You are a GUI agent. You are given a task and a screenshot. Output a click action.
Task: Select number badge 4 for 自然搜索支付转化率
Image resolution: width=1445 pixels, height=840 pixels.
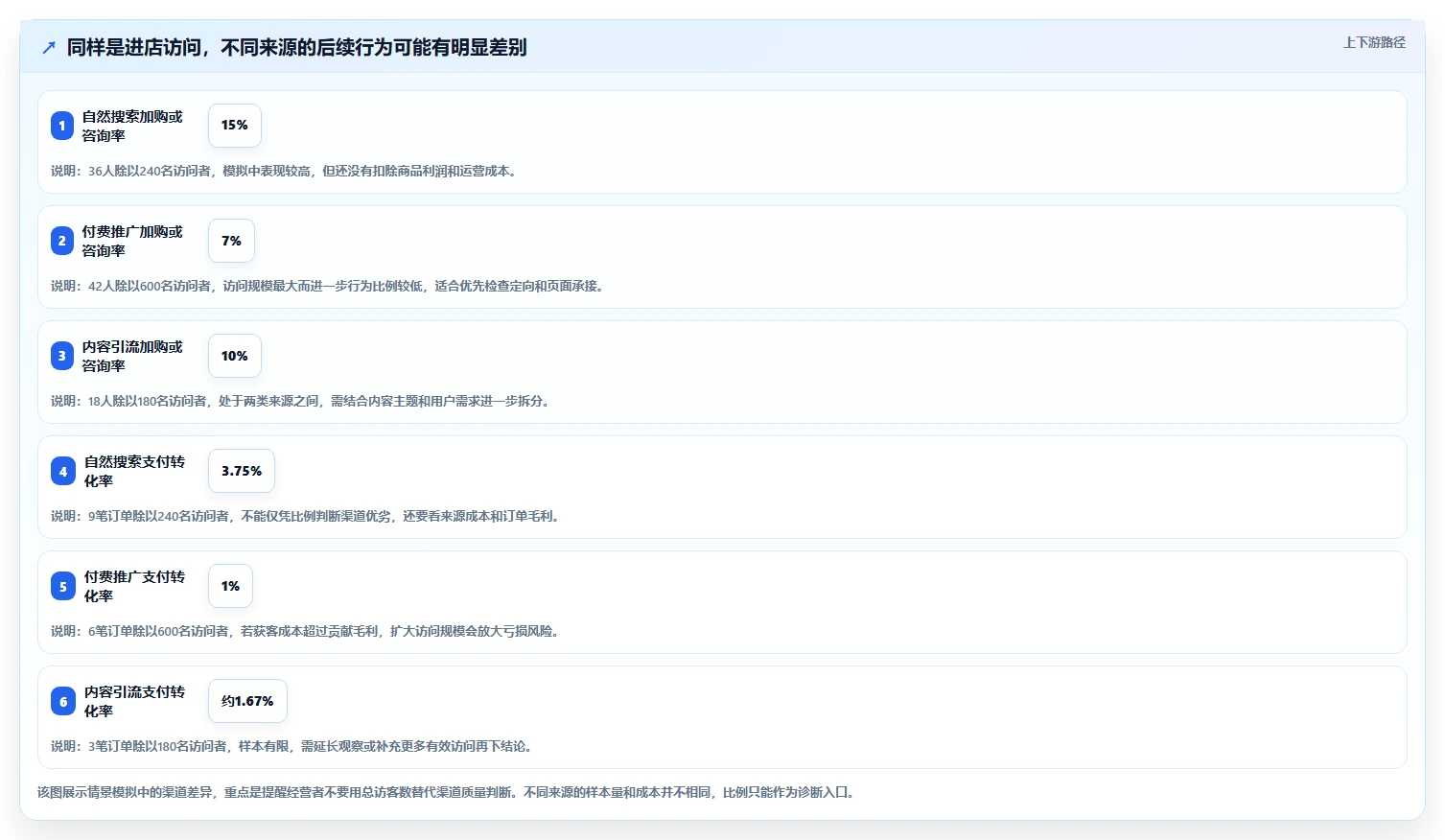[x=63, y=471]
